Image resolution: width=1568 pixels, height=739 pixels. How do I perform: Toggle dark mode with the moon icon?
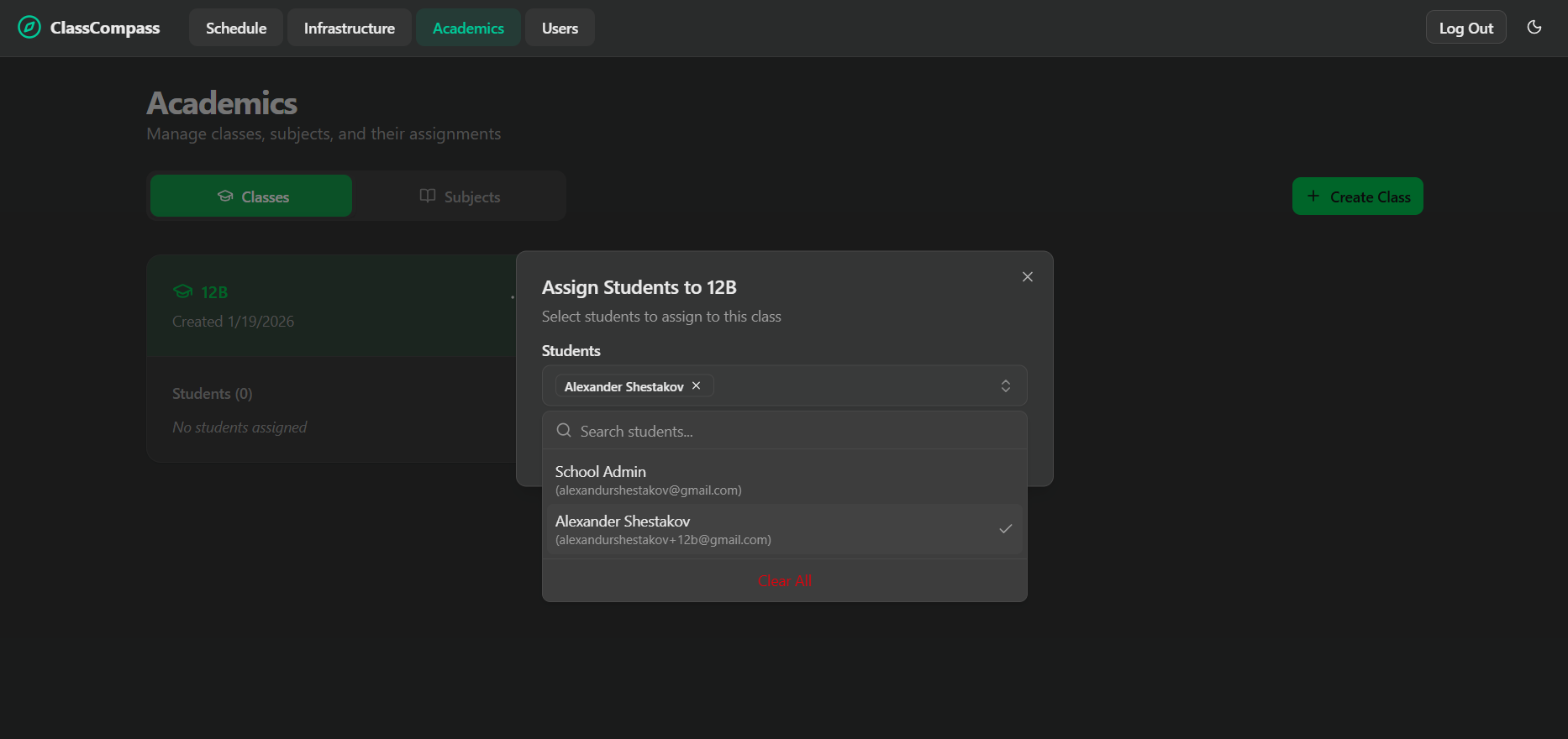(x=1534, y=28)
